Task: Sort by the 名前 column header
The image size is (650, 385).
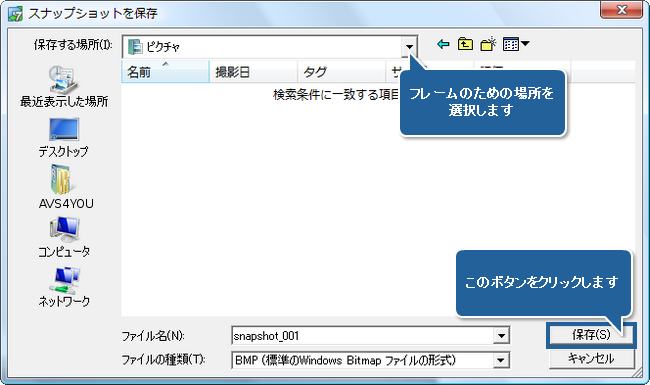Action: pos(165,72)
